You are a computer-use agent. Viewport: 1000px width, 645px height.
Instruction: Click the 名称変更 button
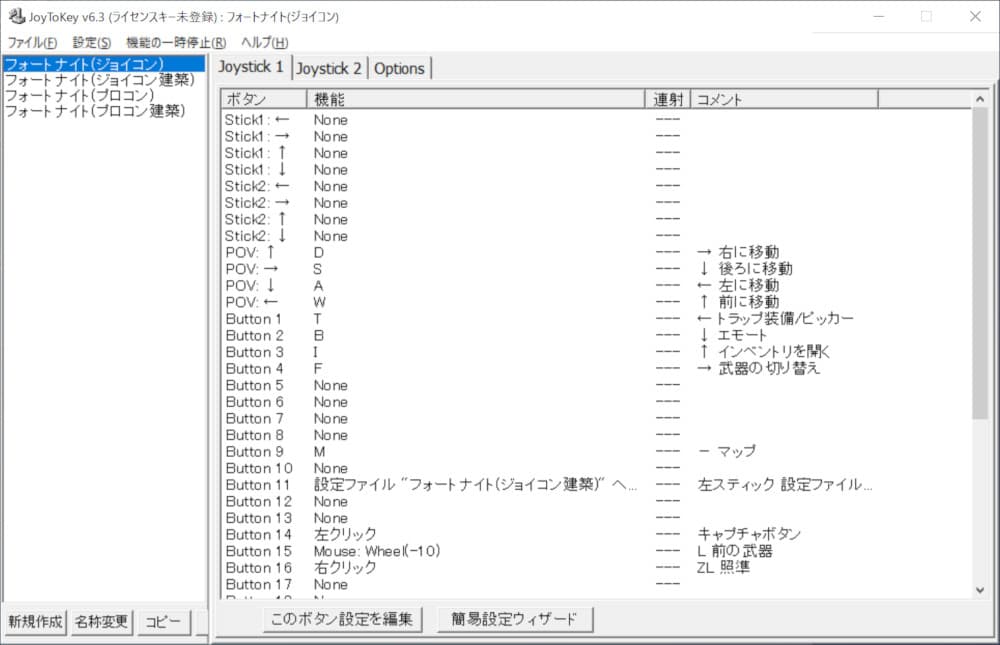click(x=101, y=621)
